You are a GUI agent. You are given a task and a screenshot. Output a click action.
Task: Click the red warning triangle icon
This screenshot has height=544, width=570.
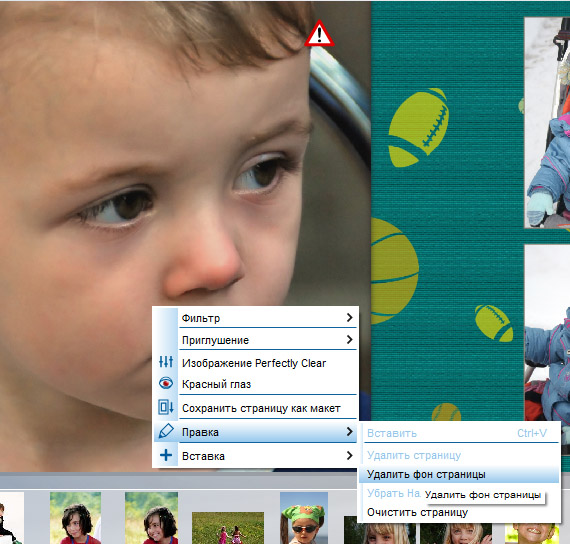[x=319, y=34]
